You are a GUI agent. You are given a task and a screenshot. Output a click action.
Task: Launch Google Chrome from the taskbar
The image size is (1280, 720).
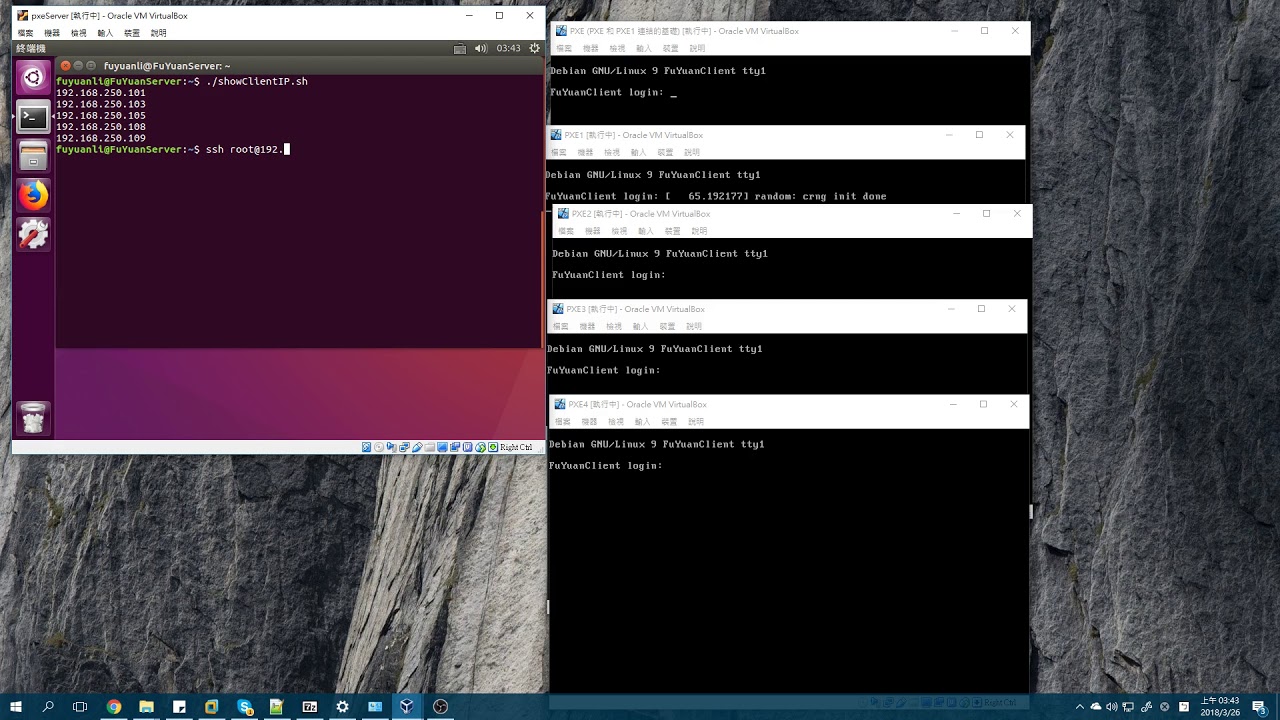[x=114, y=706]
